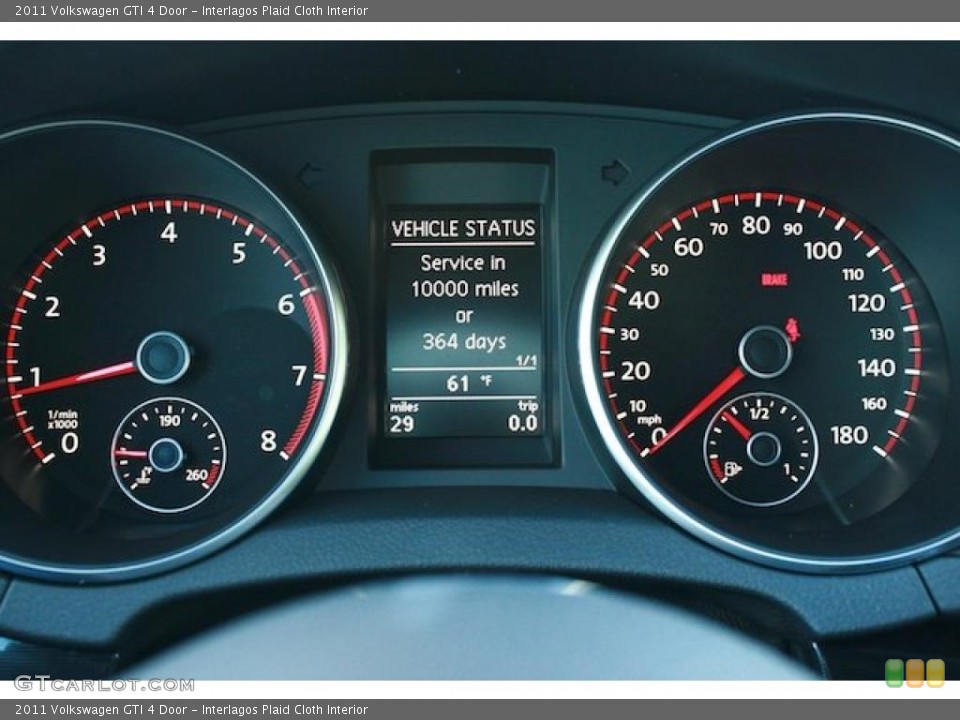Click the 61 °F temperature reading
This screenshot has width=960, height=720.
point(468,383)
